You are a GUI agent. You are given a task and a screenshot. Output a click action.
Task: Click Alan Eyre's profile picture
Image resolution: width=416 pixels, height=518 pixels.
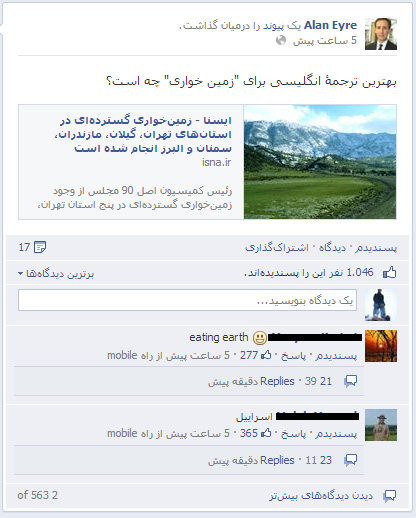click(x=381, y=34)
